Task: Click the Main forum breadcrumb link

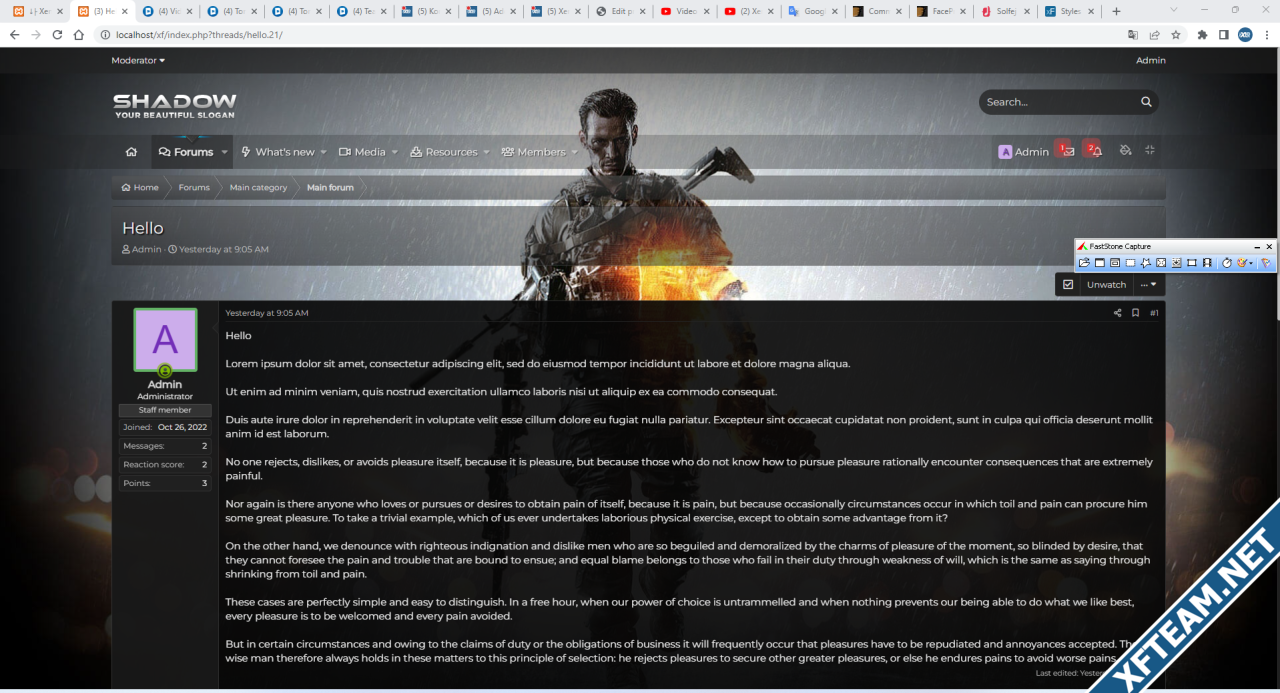Action: 330,187
